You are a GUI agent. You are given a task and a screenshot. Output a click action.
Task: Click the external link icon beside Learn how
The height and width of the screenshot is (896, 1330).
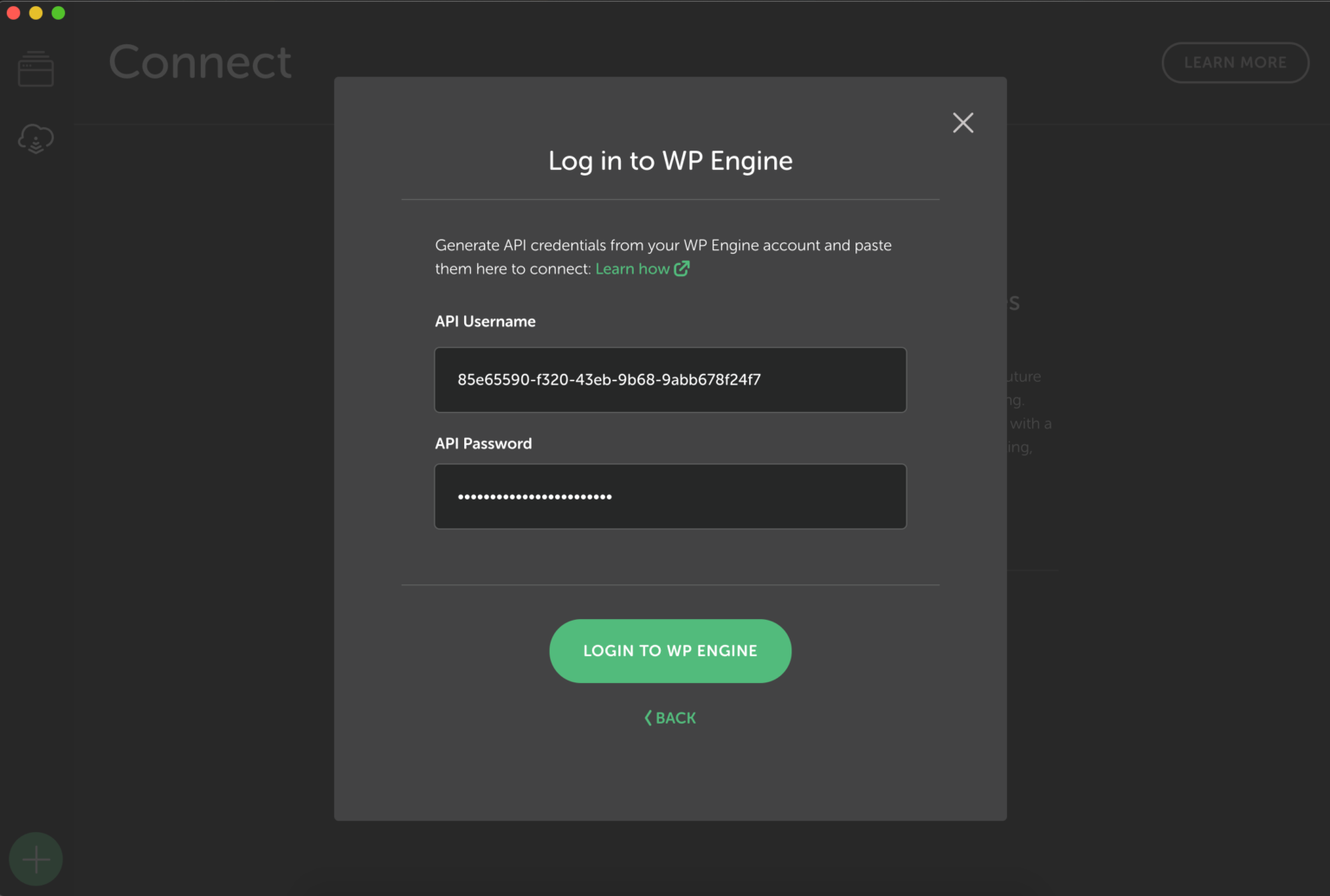coord(682,268)
